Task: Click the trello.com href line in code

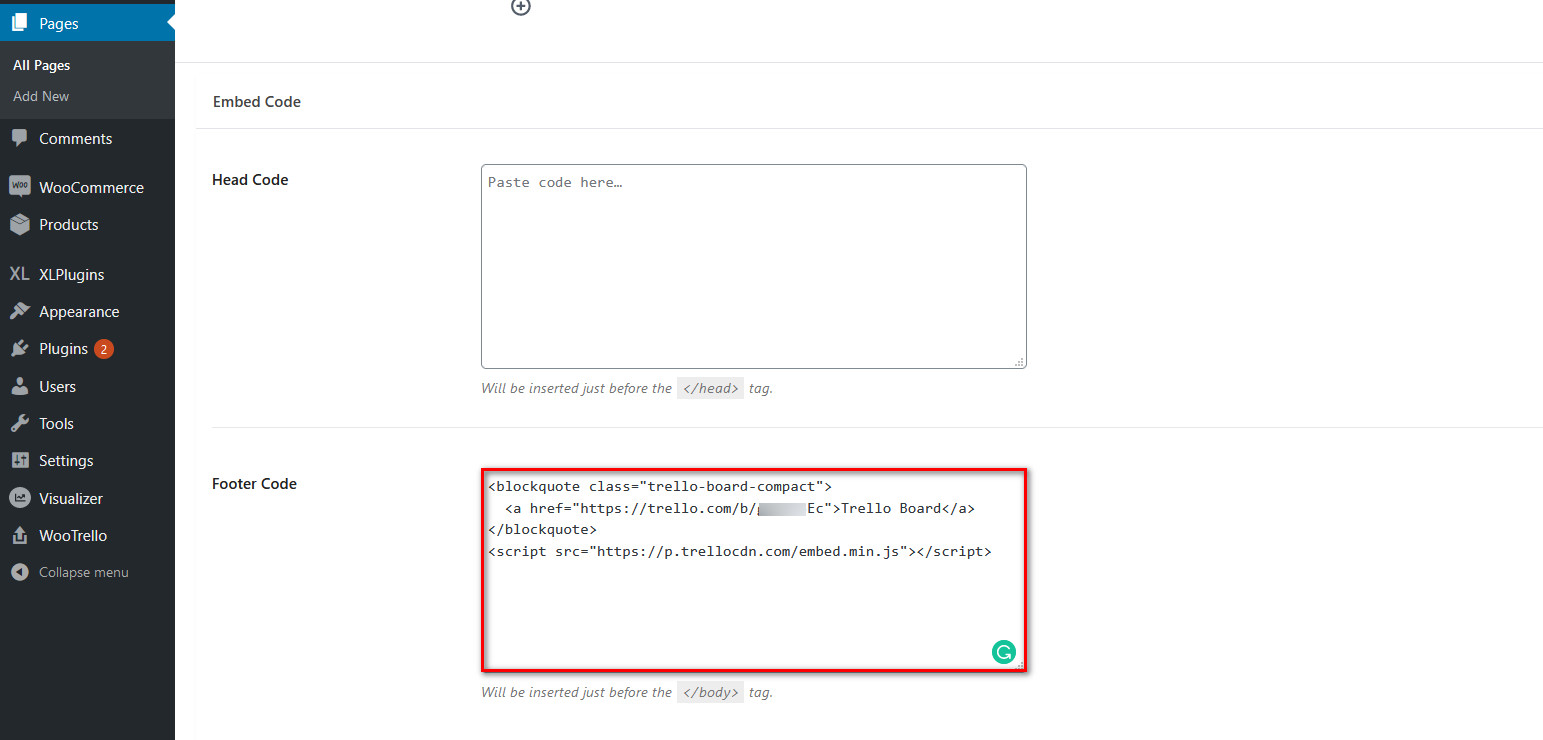Action: pos(739,508)
